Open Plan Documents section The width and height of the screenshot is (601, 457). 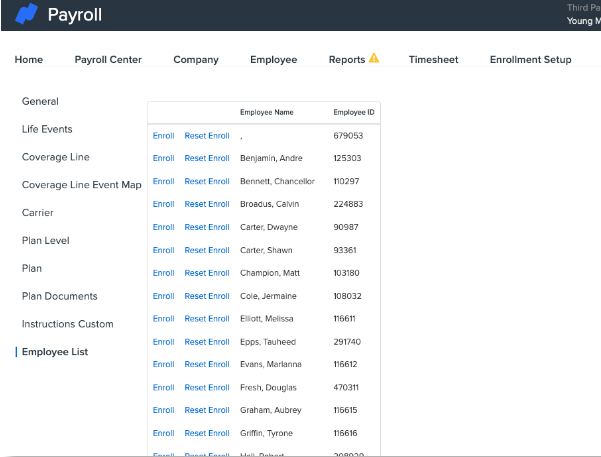click(x=60, y=297)
